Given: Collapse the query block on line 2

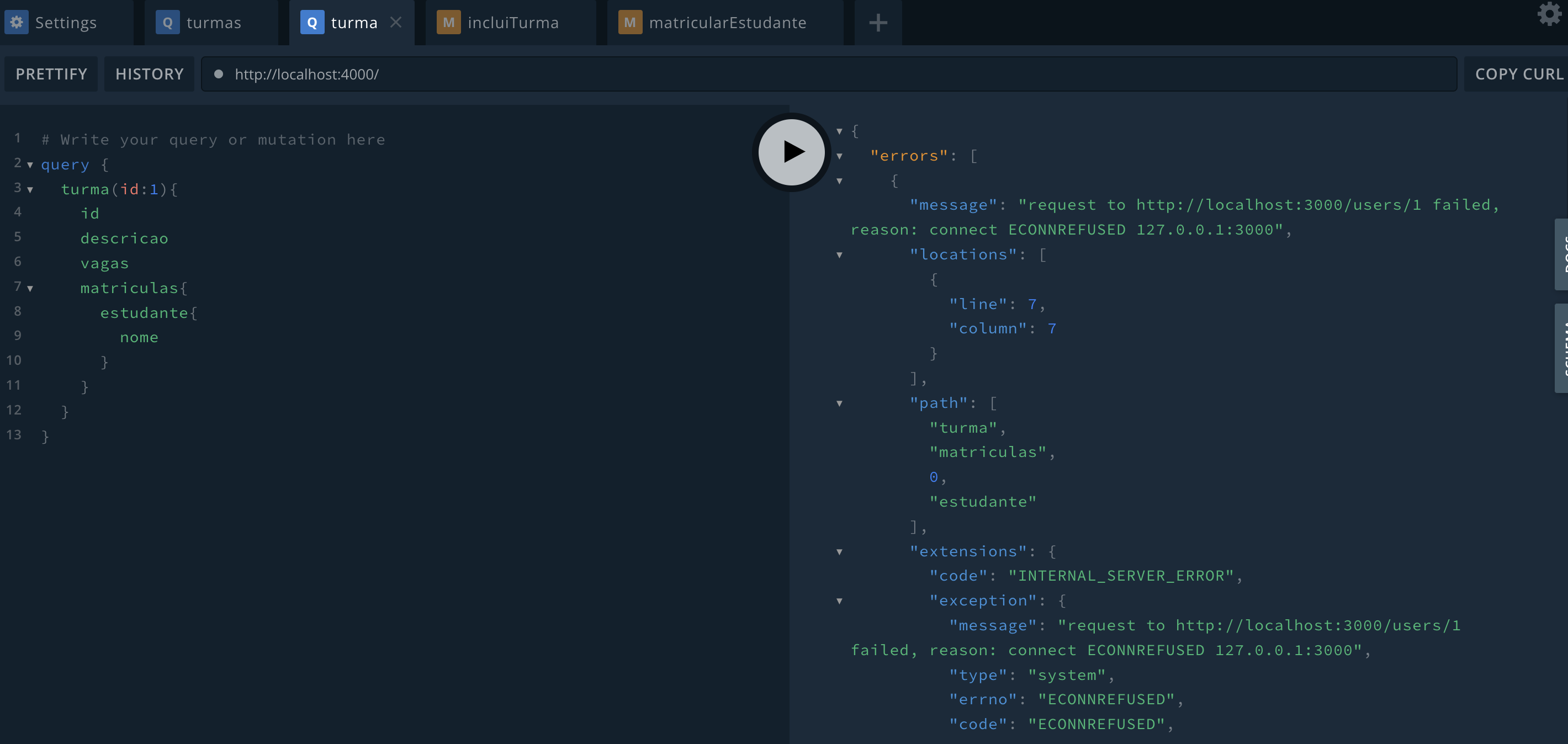Looking at the screenshot, I should tap(30, 165).
